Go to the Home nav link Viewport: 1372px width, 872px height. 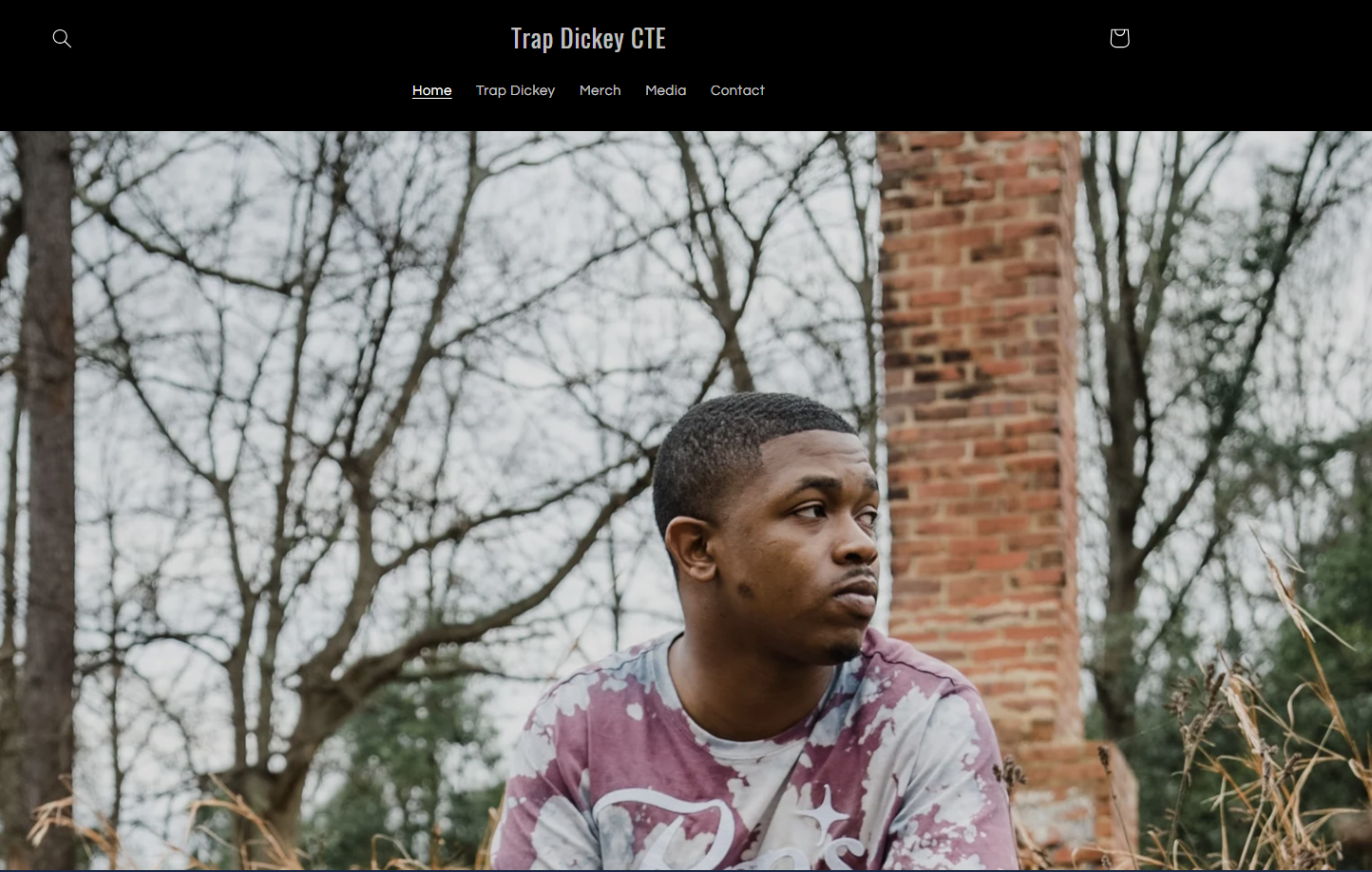[432, 90]
